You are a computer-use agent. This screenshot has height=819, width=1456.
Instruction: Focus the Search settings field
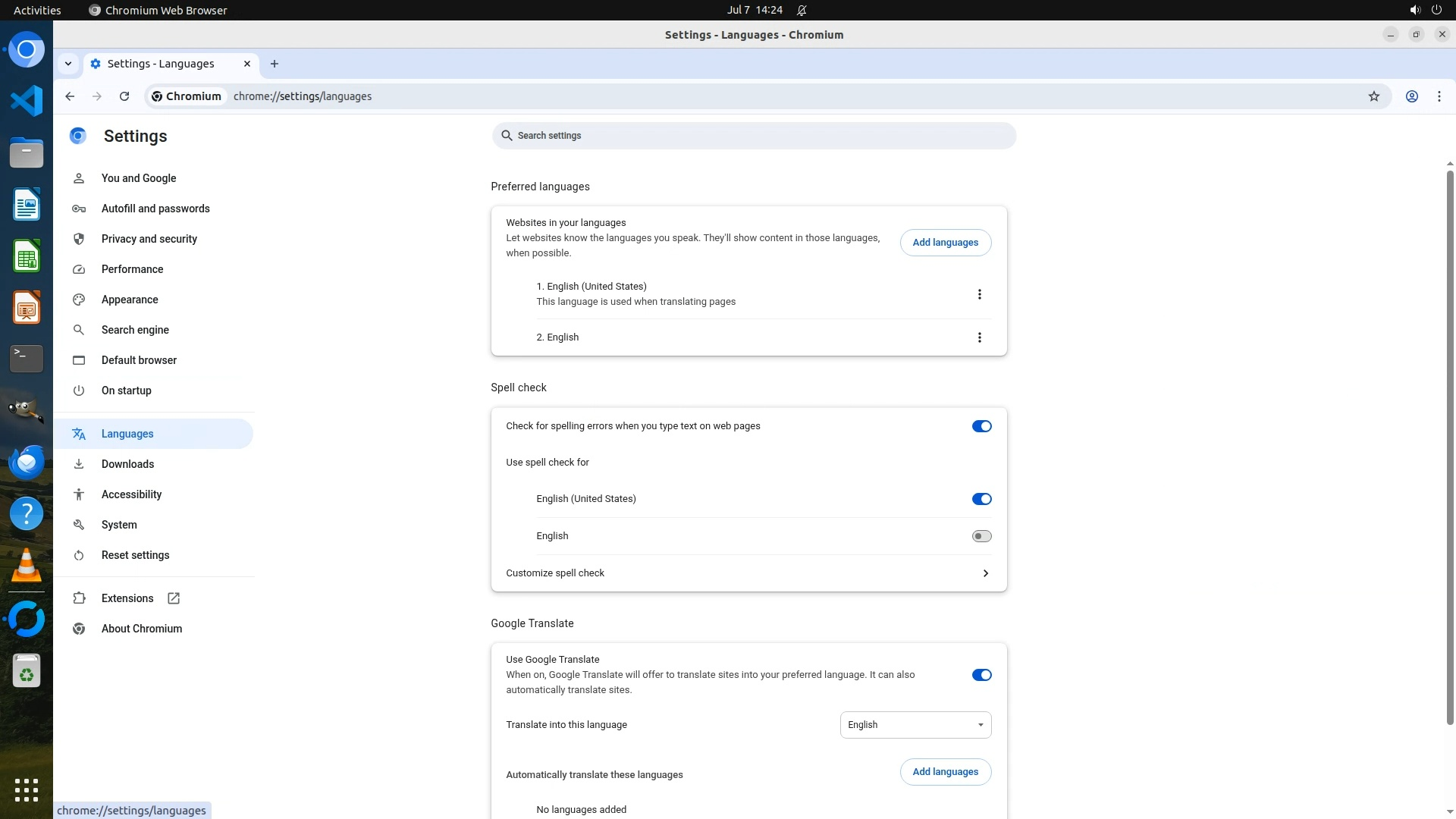pos(753,136)
